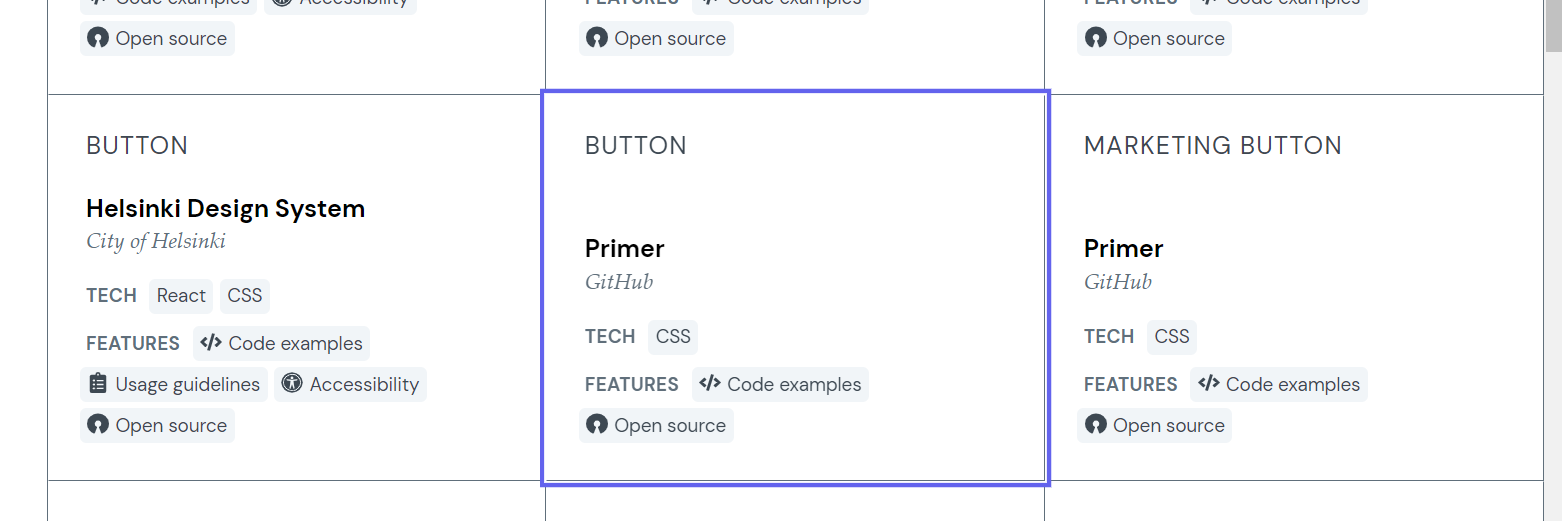Click the City of Helsinki subtitle

coord(156,241)
